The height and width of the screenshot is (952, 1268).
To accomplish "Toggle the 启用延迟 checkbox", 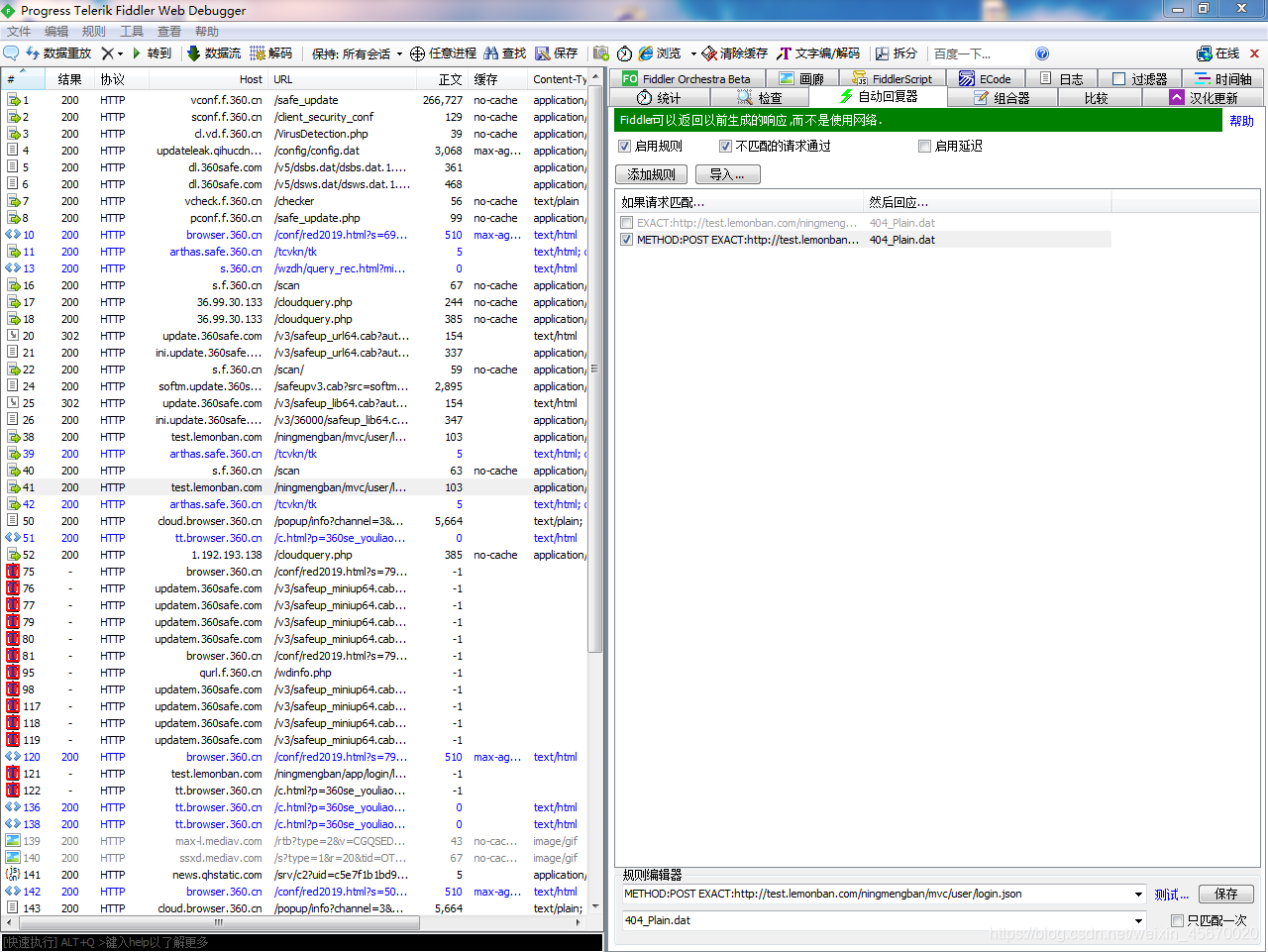I will coord(924,146).
